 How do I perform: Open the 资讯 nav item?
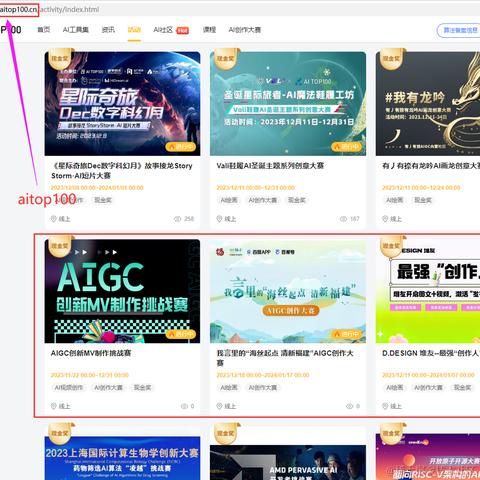click(x=108, y=30)
